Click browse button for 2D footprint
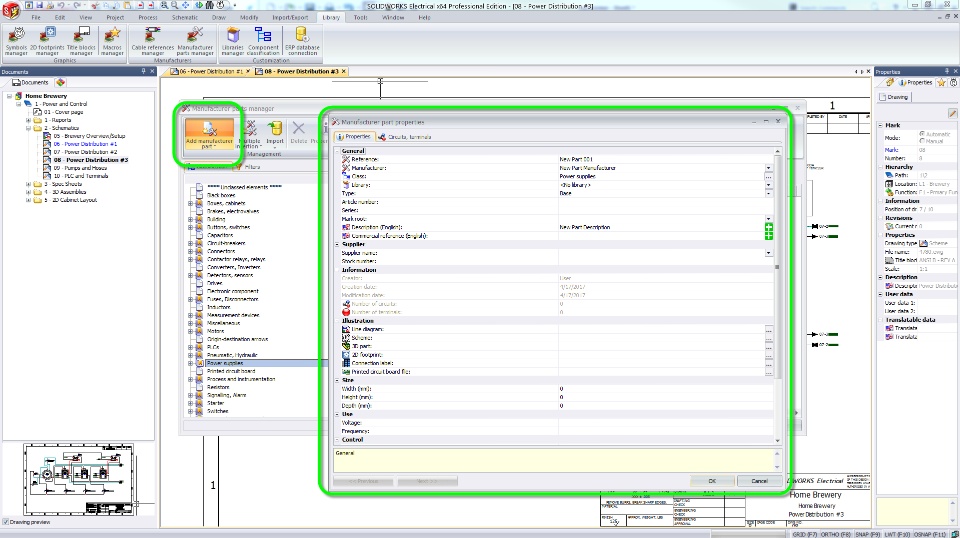Screen dimensions: 960x538 tap(768, 355)
